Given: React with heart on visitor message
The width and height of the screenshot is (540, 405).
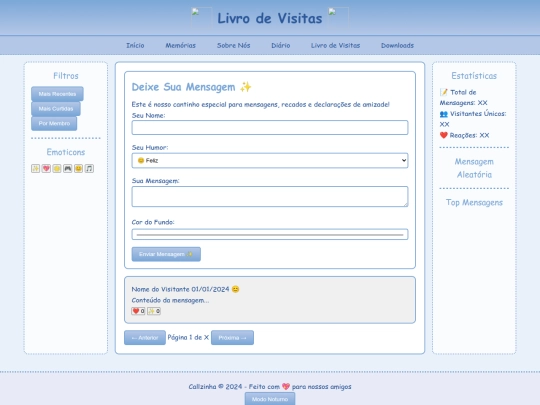Looking at the screenshot, I should pos(138,311).
